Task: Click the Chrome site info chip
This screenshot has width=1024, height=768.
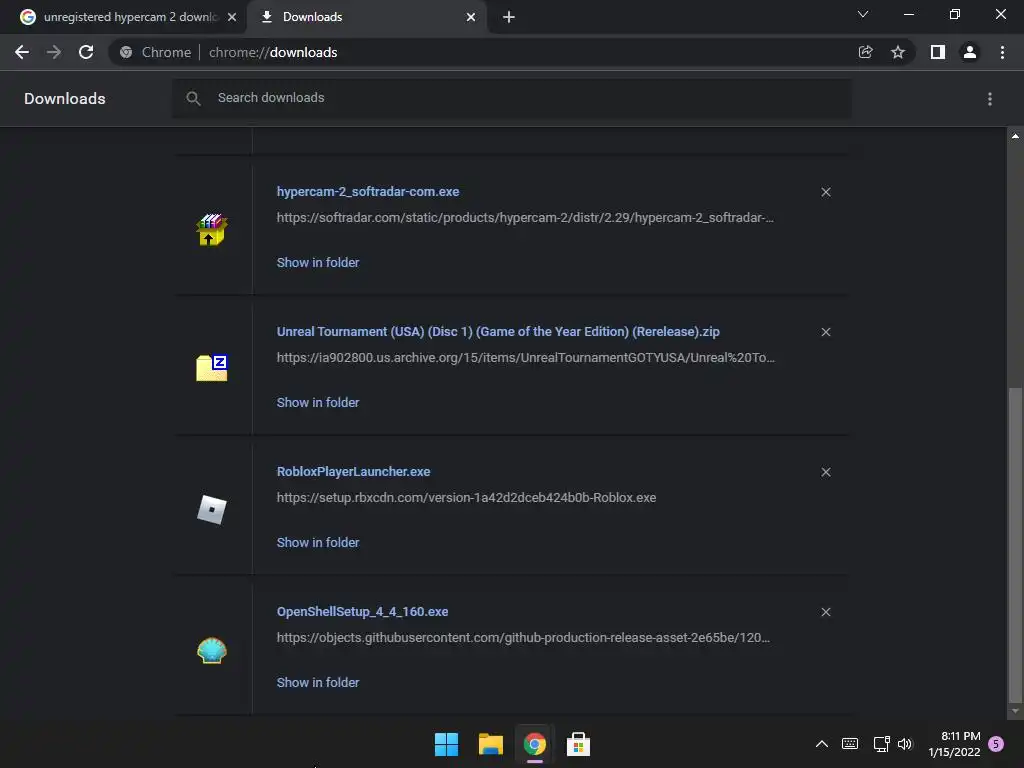Action: click(155, 52)
